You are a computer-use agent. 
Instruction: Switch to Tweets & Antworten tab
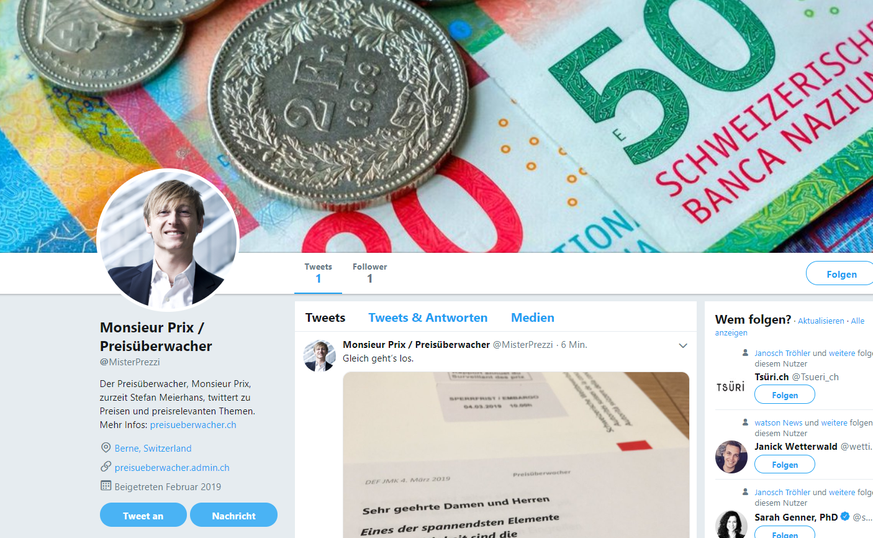pyautogui.click(x=428, y=317)
